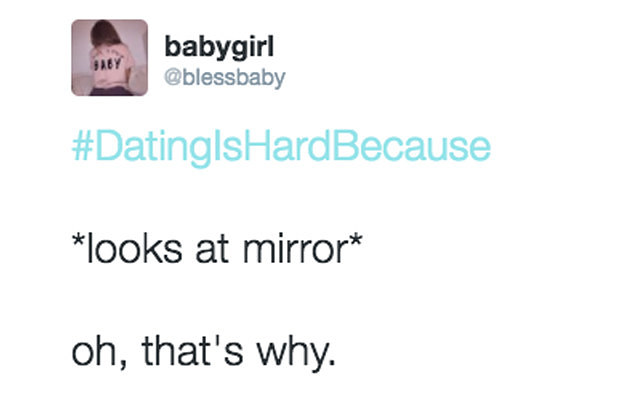The image size is (625, 415).
Task: Click the word 'oh,' in the tweet
Action: pos(100,352)
